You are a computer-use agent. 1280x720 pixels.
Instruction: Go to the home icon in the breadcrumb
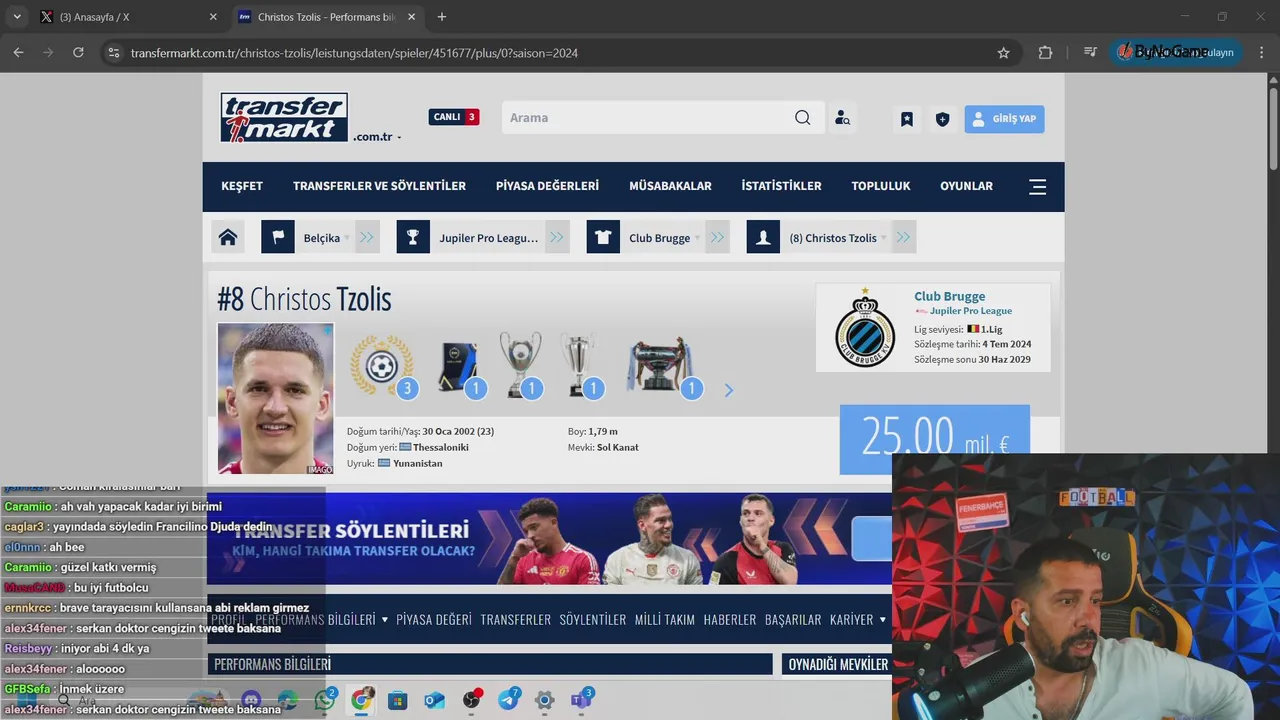click(x=228, y=237)
